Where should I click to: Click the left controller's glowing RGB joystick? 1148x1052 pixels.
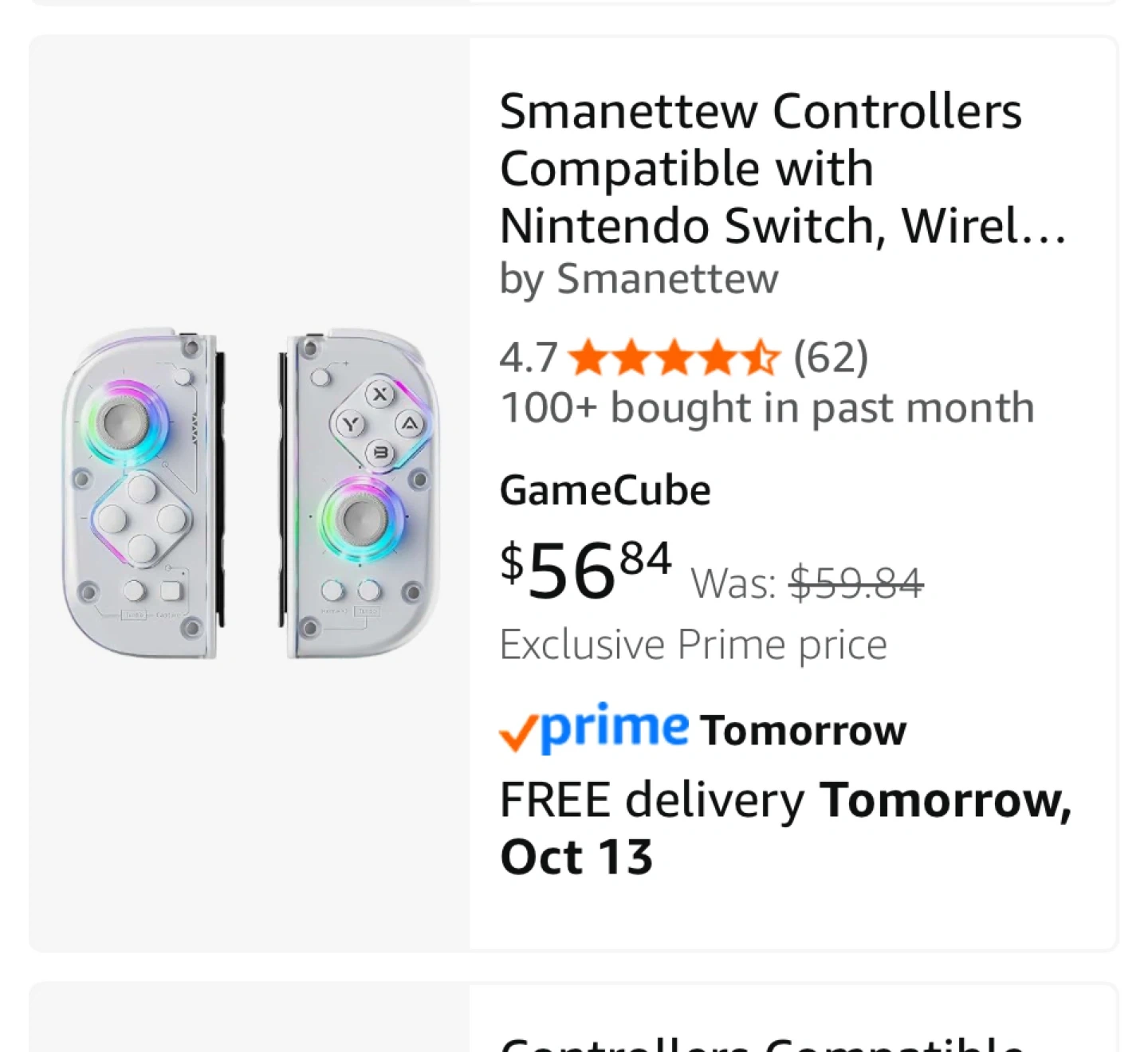pos(123,422)
